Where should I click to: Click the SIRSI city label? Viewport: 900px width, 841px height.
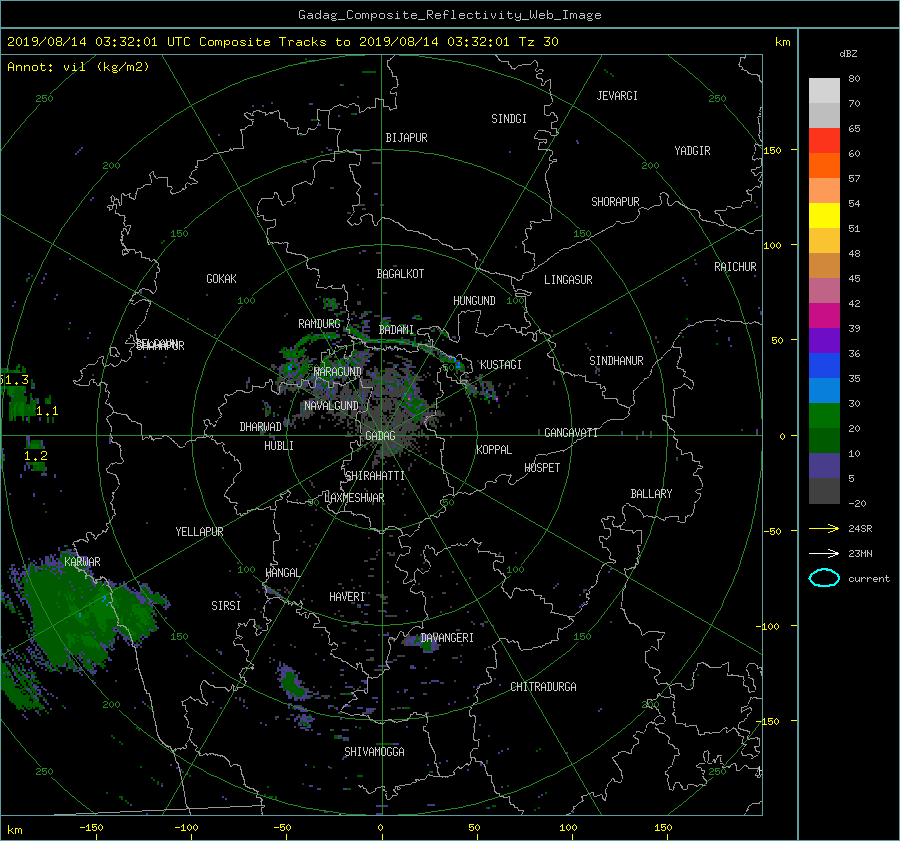pos(226,606)
